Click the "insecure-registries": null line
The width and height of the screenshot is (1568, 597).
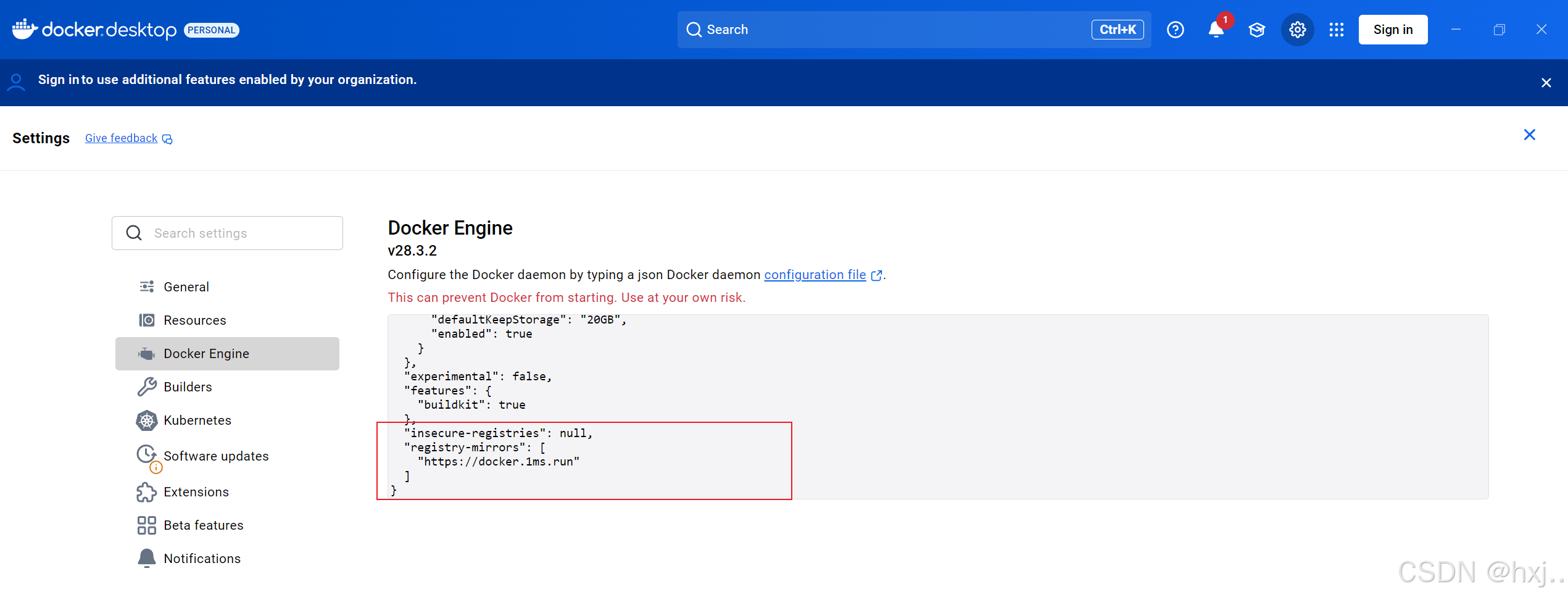point(498,433)
